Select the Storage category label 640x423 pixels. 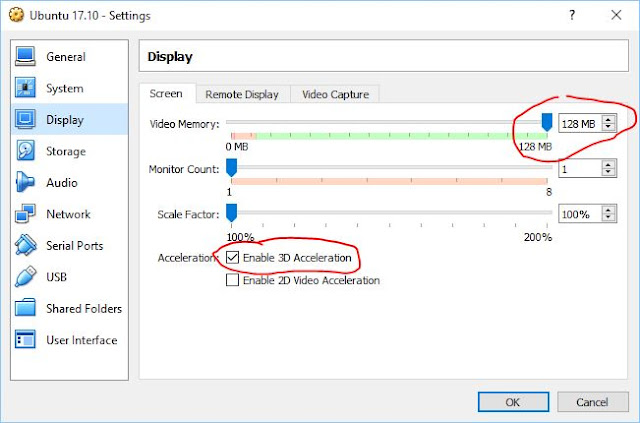pos(66,151)
